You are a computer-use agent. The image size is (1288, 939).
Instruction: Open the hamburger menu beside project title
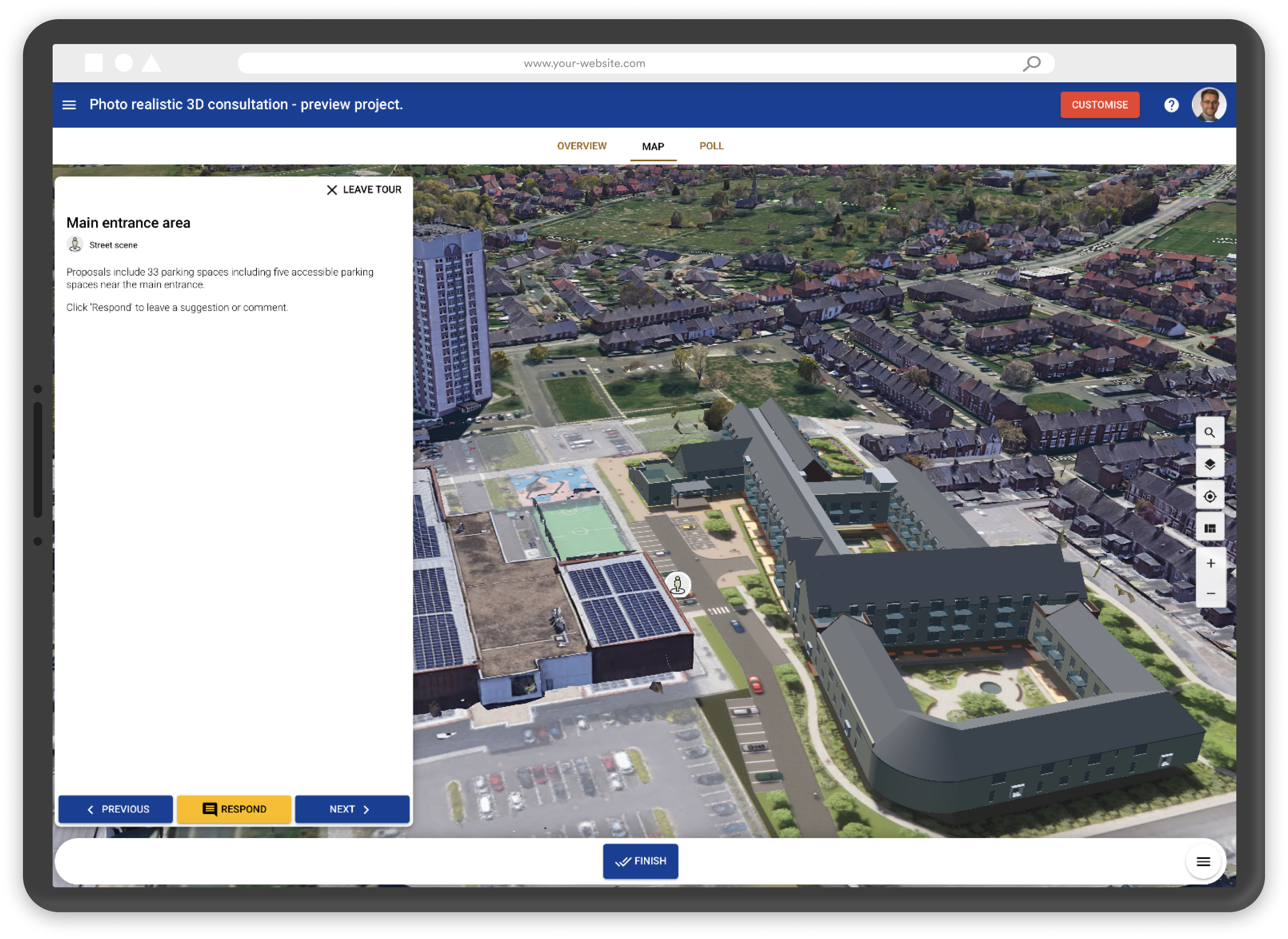point(69,105)
